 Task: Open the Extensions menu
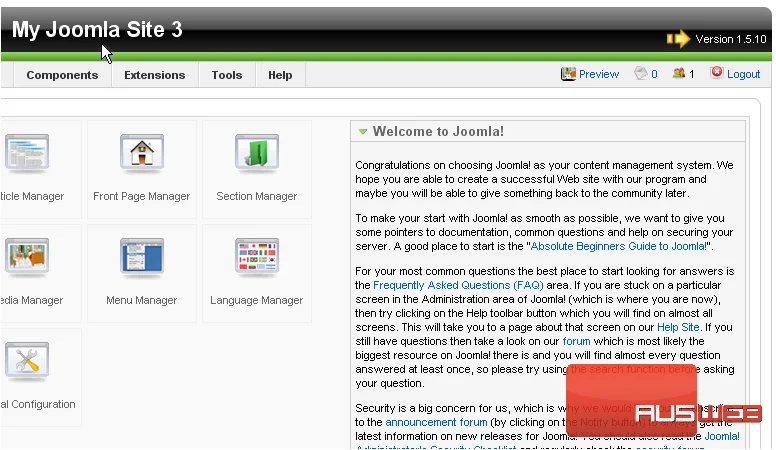click(x=154, y=75)
